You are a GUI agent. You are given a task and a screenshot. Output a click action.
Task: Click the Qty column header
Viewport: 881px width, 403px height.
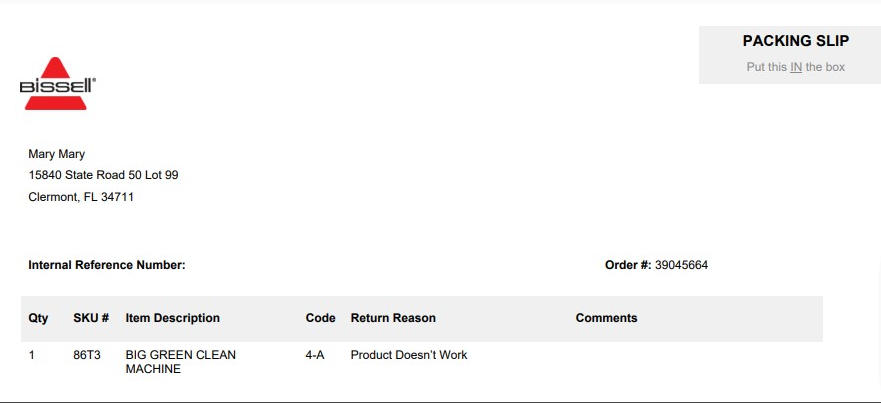pyautogui.click(x=38, y=318)
